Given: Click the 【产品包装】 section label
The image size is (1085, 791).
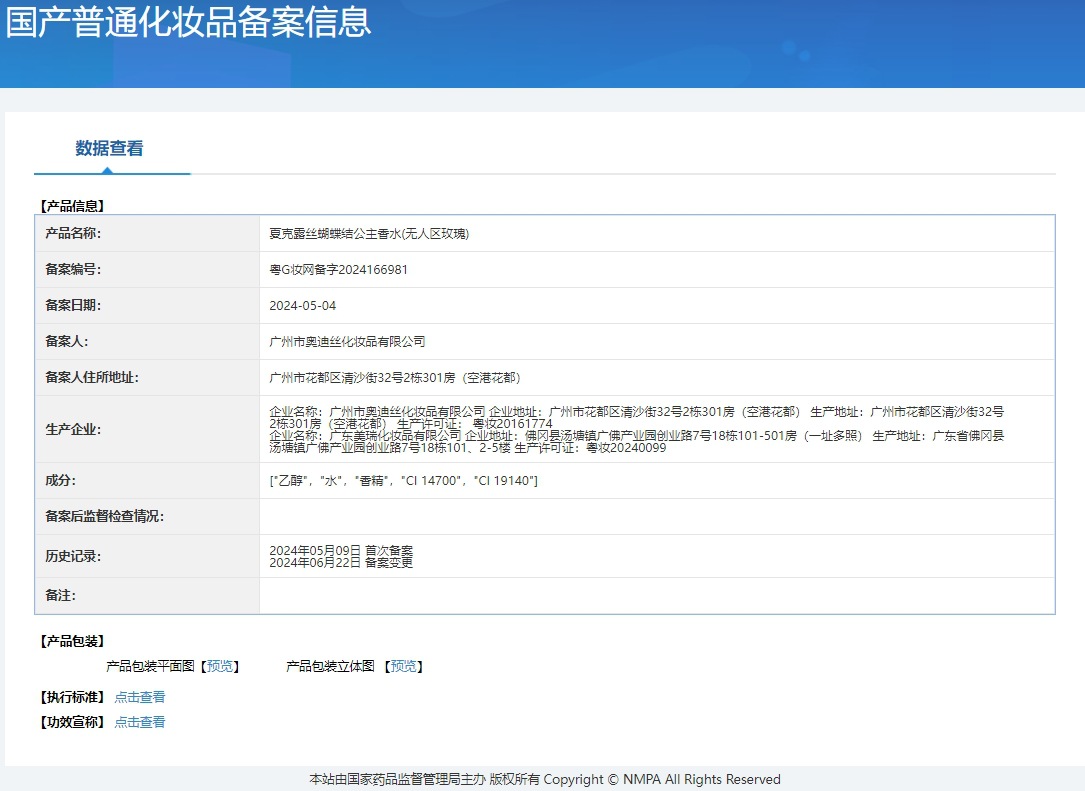Looking at the screenshot, I should click(72, 640).
